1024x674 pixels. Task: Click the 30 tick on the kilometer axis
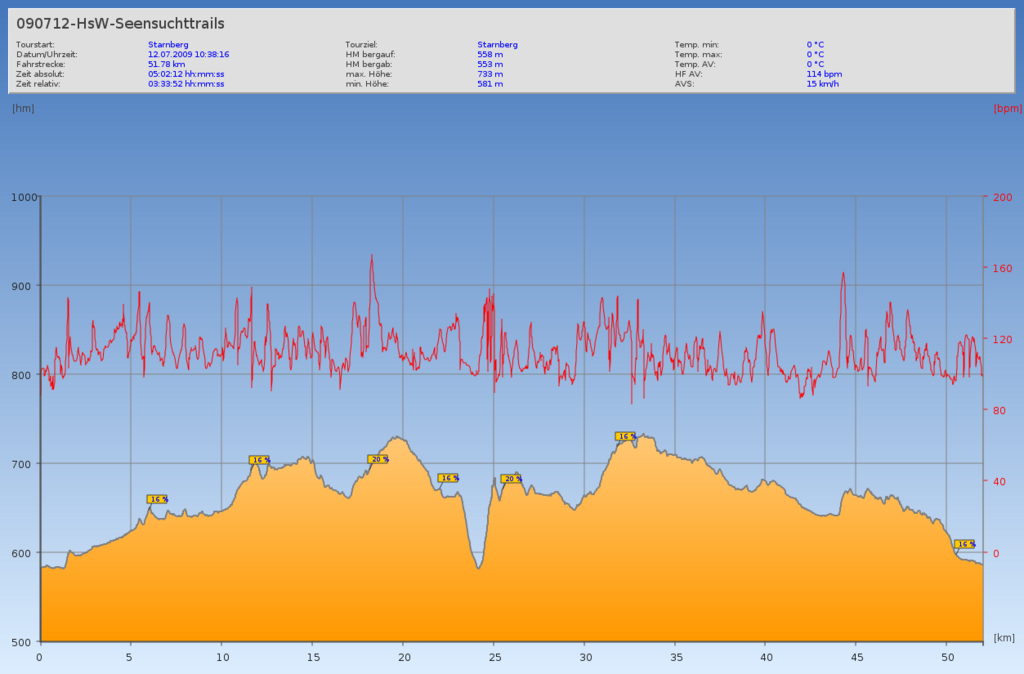tap(586, 658)
